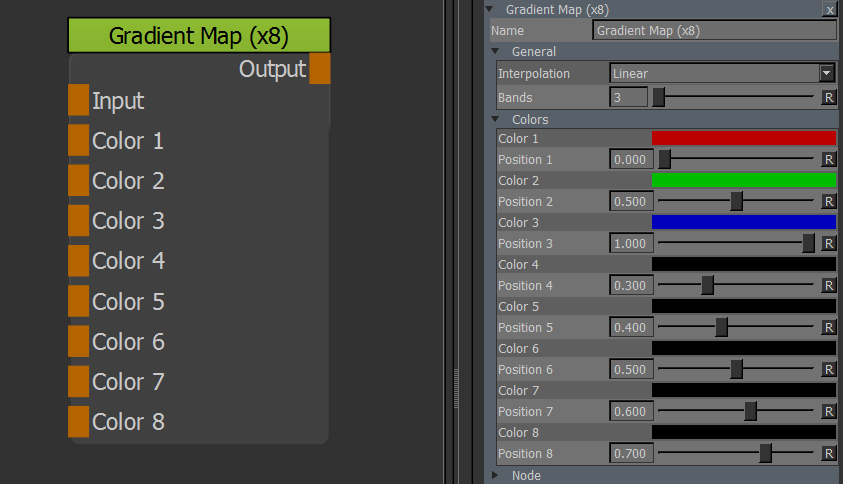843x484 pixels.
Task: Click the Input connector pin on node
Action: 78,100
